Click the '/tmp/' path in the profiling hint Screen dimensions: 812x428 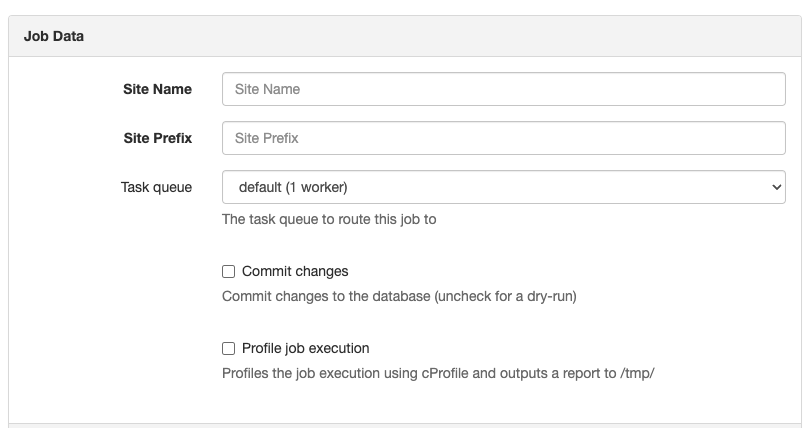coord(637,373)
